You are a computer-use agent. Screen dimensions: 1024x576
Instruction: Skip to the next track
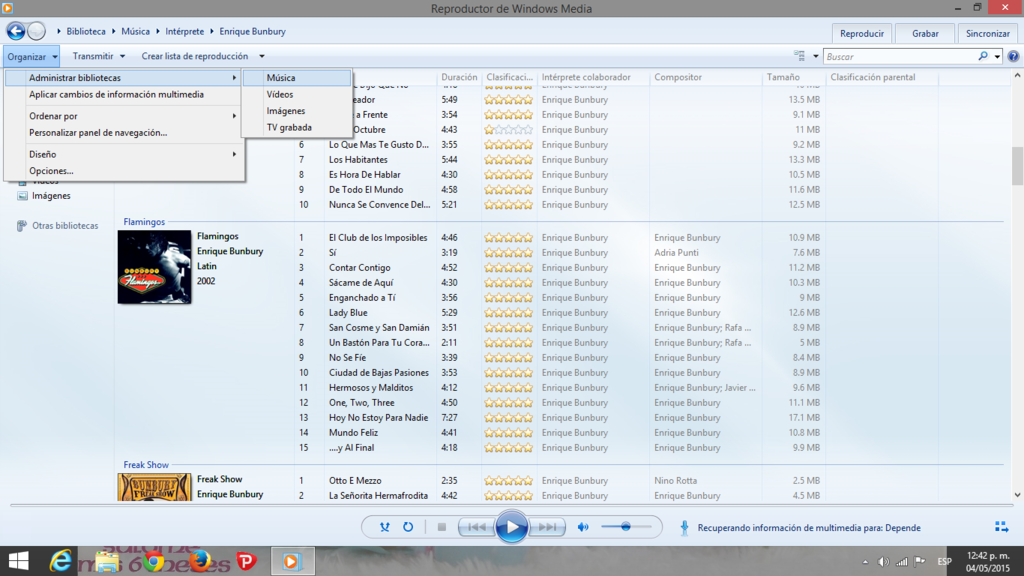[x=547, y=527]
